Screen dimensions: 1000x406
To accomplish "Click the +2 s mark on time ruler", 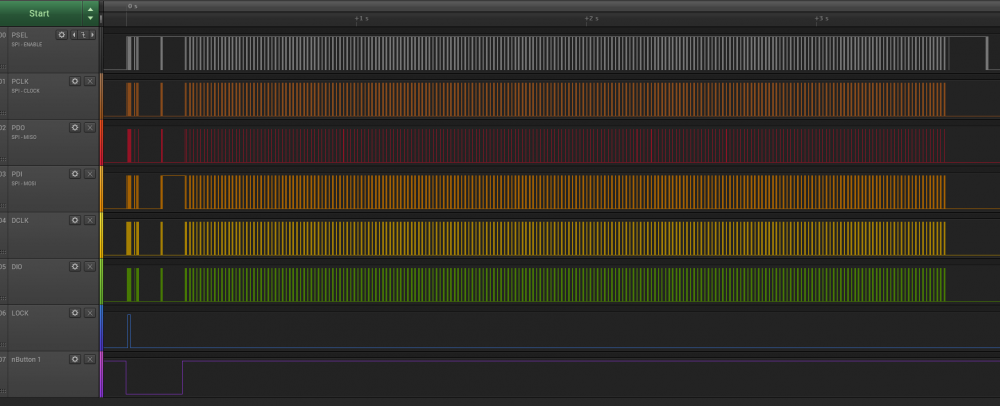I will [x=590, y=18].
